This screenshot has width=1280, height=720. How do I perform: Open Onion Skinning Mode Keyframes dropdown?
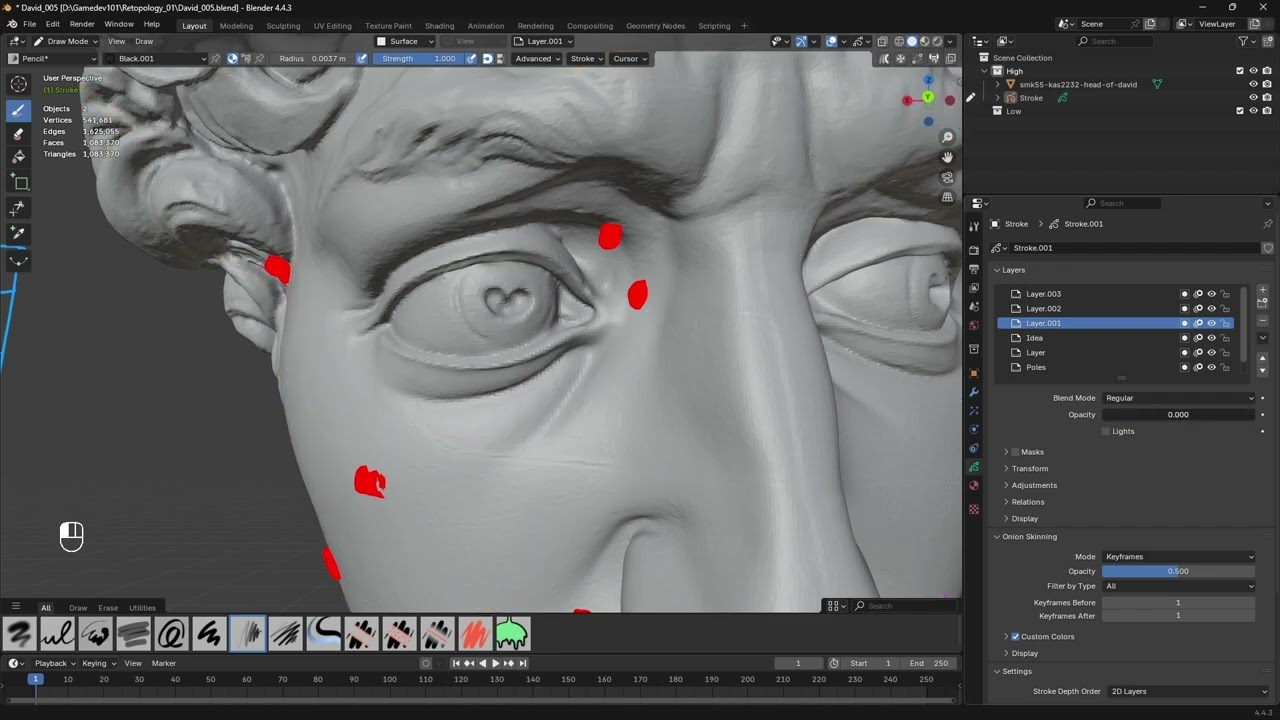point(1178,557)
